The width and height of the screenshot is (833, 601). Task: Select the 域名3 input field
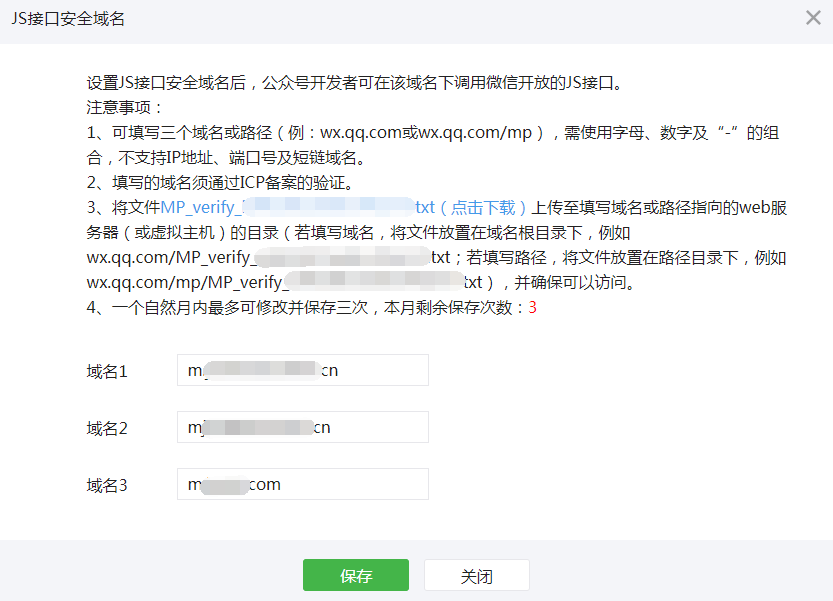click(300, 484)
